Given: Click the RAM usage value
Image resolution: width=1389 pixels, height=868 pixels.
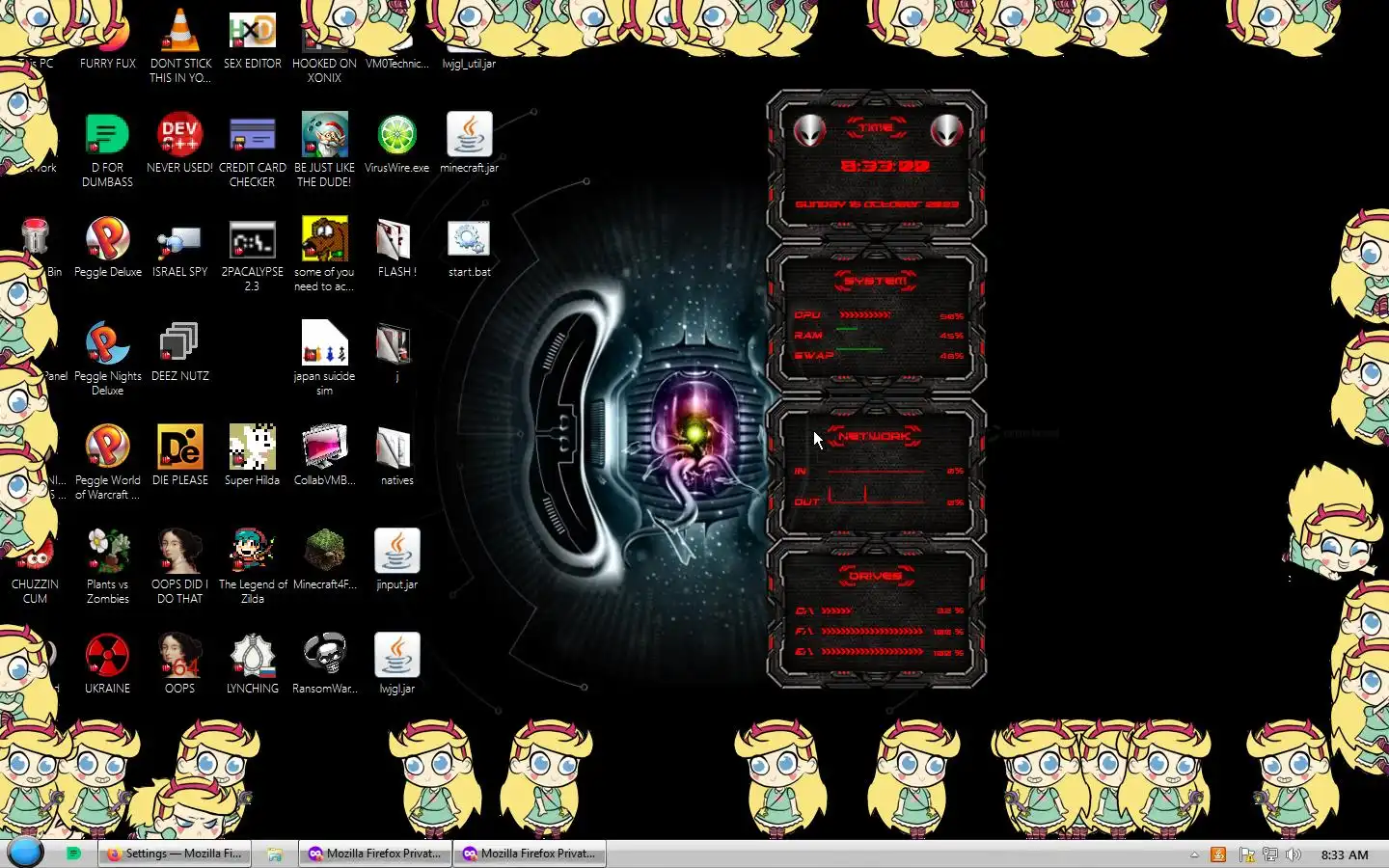Looking at the screenshot, I should pyautogui.click(x=951, y=336).
